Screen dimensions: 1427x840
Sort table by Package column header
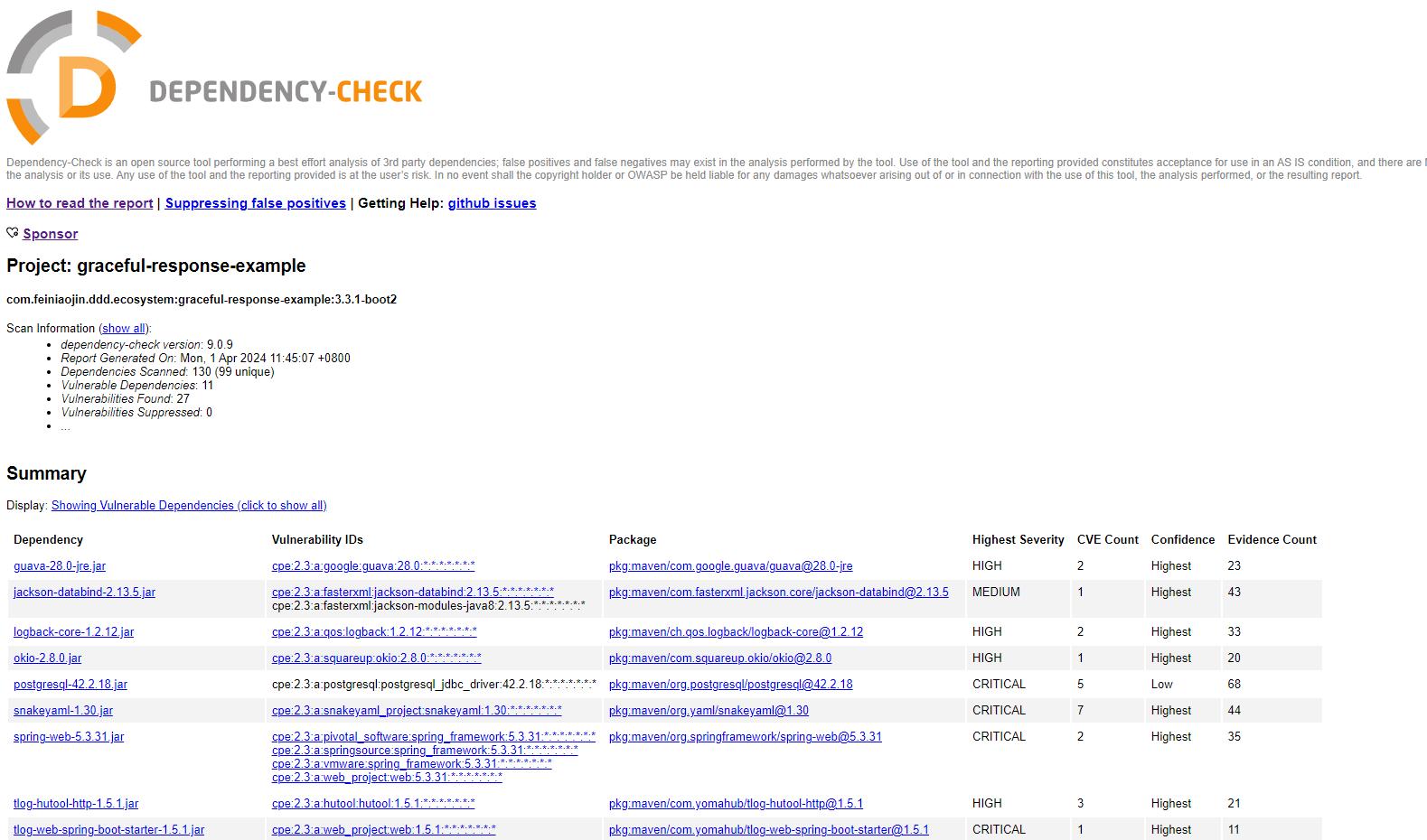coord(633,540)
